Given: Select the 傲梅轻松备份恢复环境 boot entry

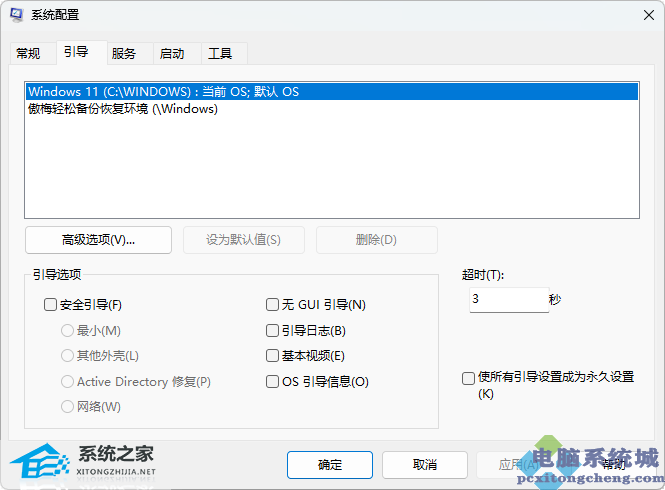Looking at the screenshot, I should coord(332,109).
